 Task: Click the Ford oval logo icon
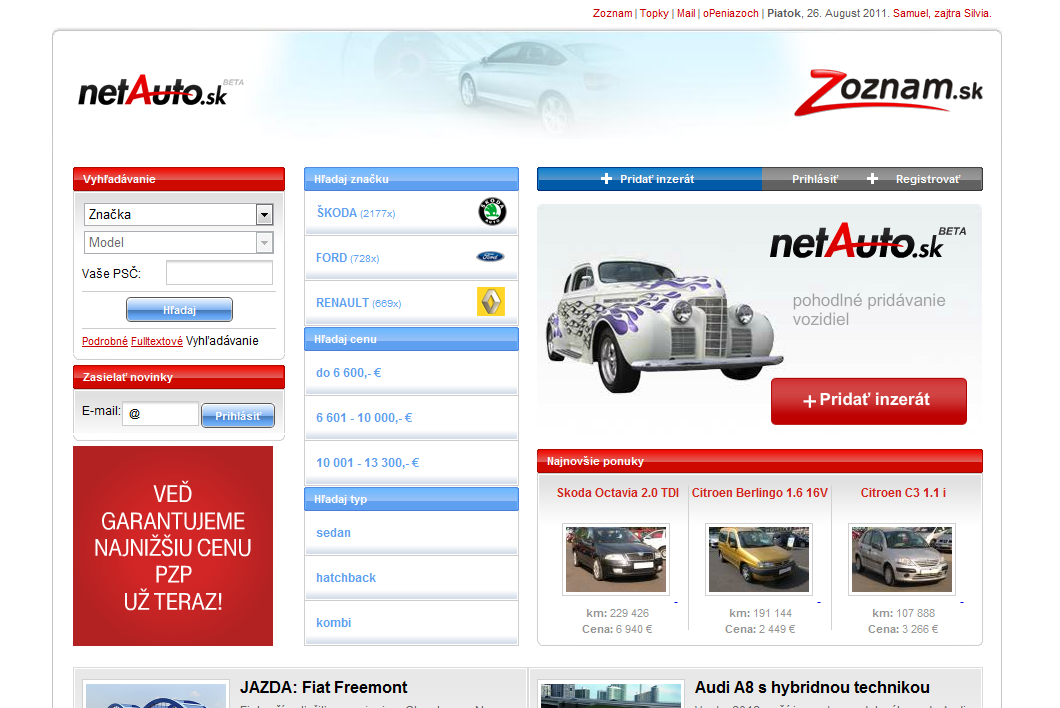click(x=490, y=257)
